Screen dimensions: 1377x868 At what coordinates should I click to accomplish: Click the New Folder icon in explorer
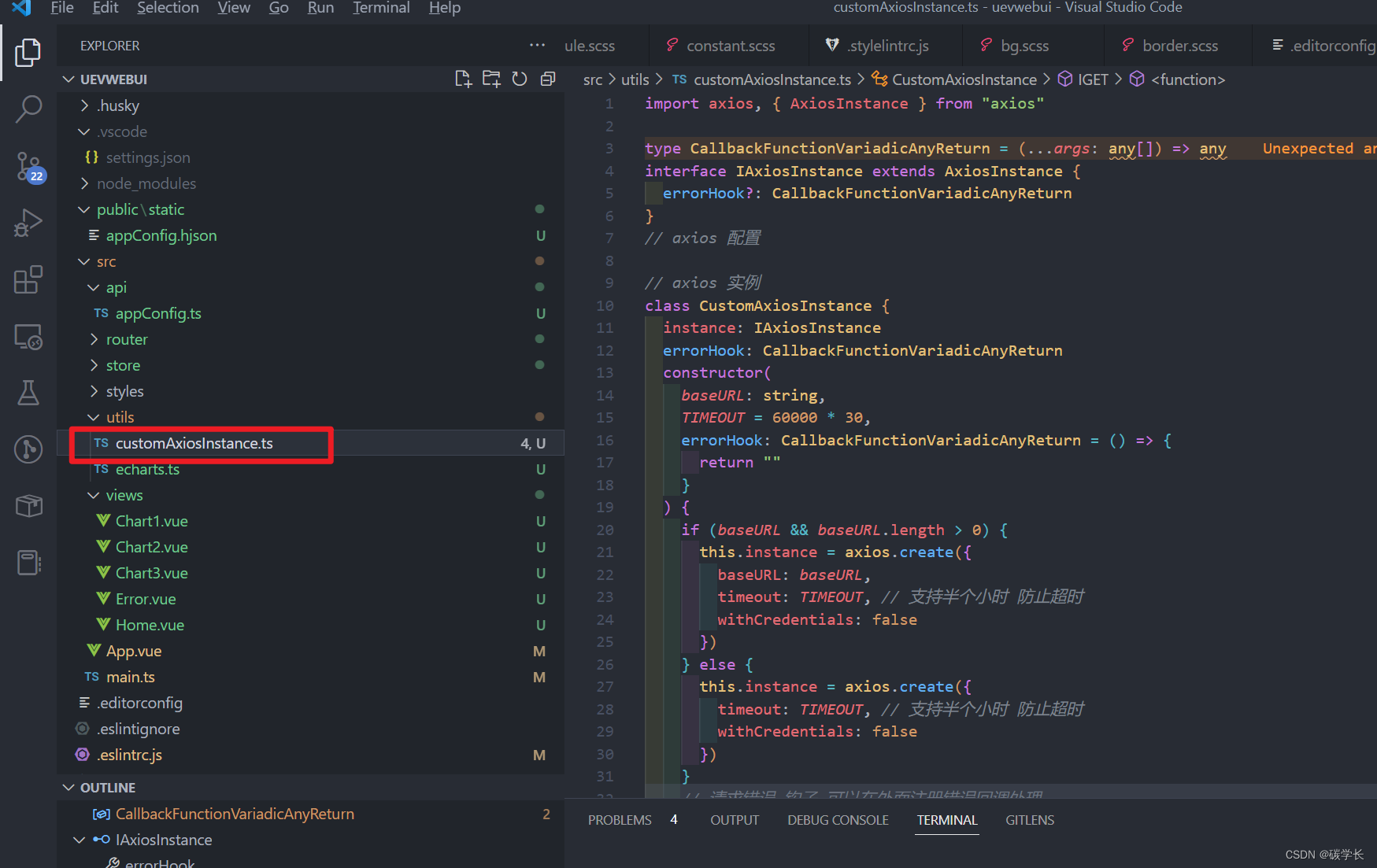pyautogui.click(x=491, y=79)
